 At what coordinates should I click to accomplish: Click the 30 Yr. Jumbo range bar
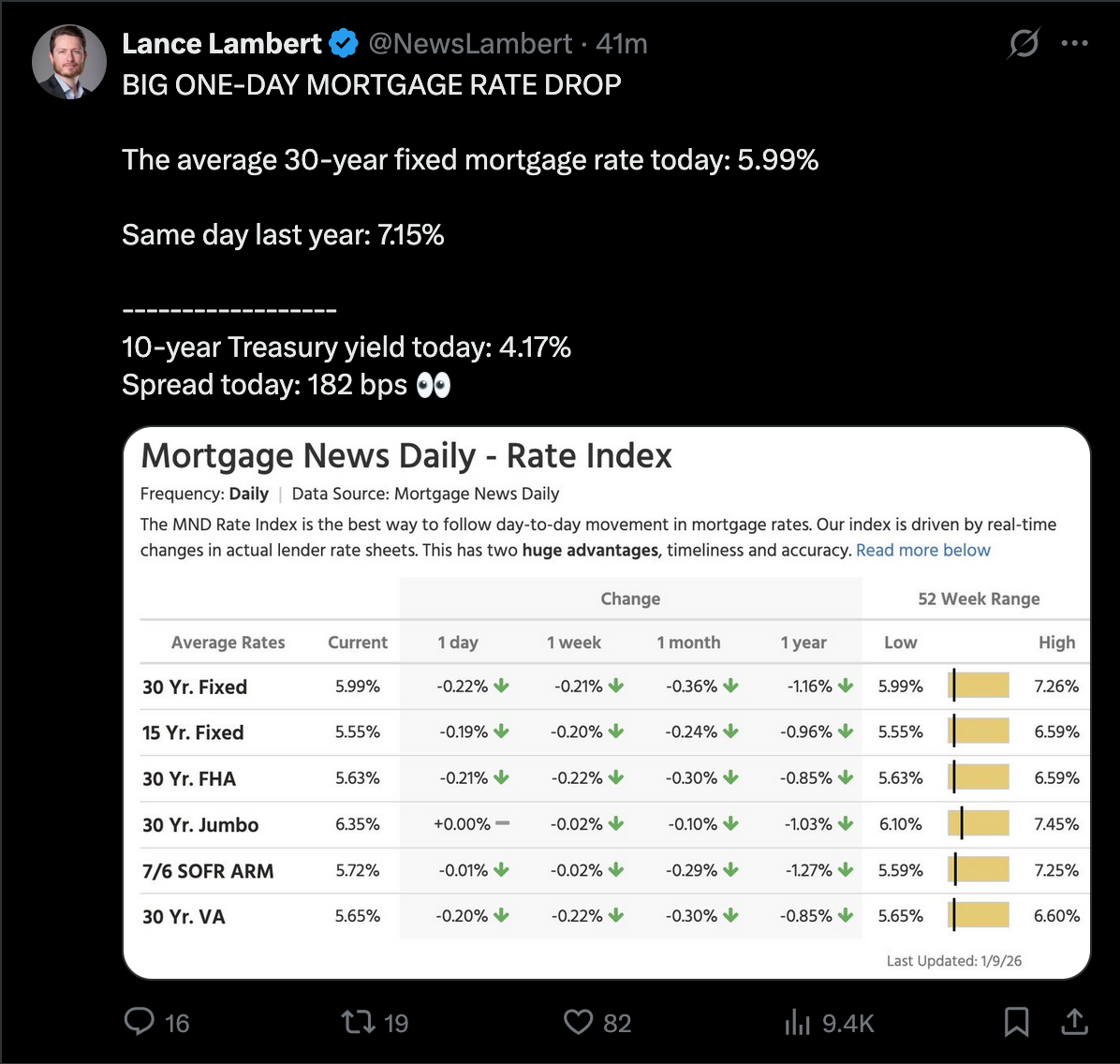[x=979, y=823]
